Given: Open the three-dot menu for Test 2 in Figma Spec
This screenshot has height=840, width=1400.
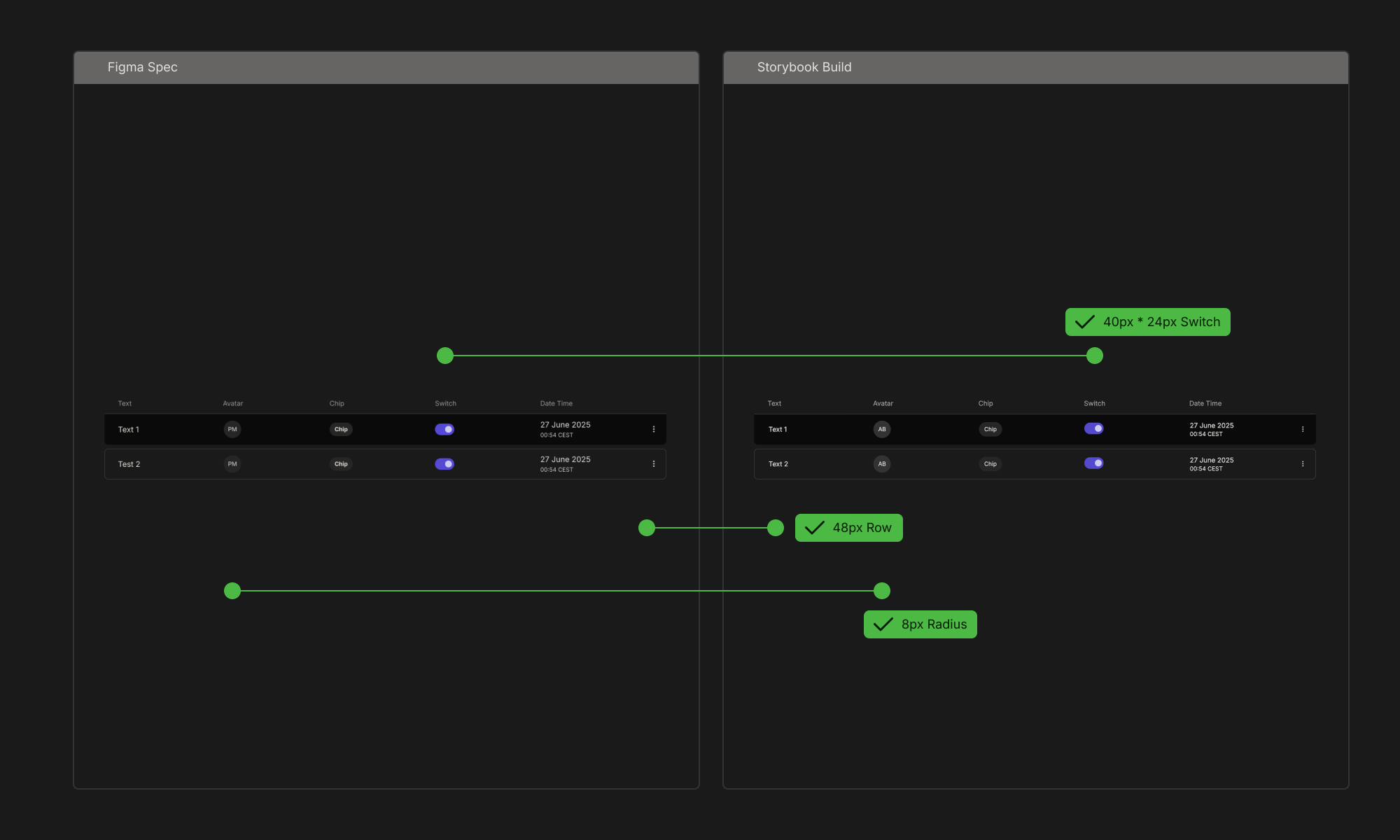Looking at the screenshot, I should coord(654,463).
